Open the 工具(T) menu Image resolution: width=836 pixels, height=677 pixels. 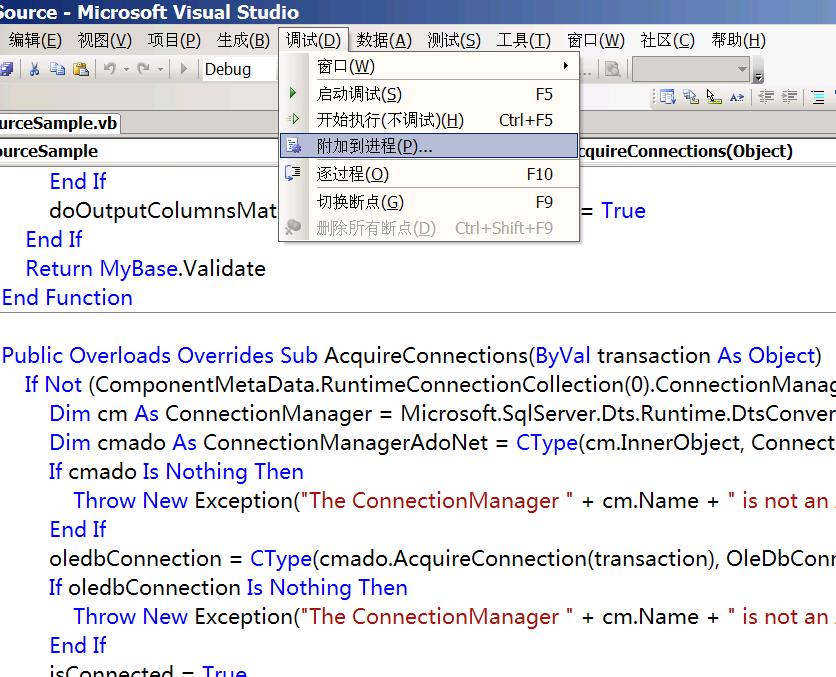(x=524, y=40)
